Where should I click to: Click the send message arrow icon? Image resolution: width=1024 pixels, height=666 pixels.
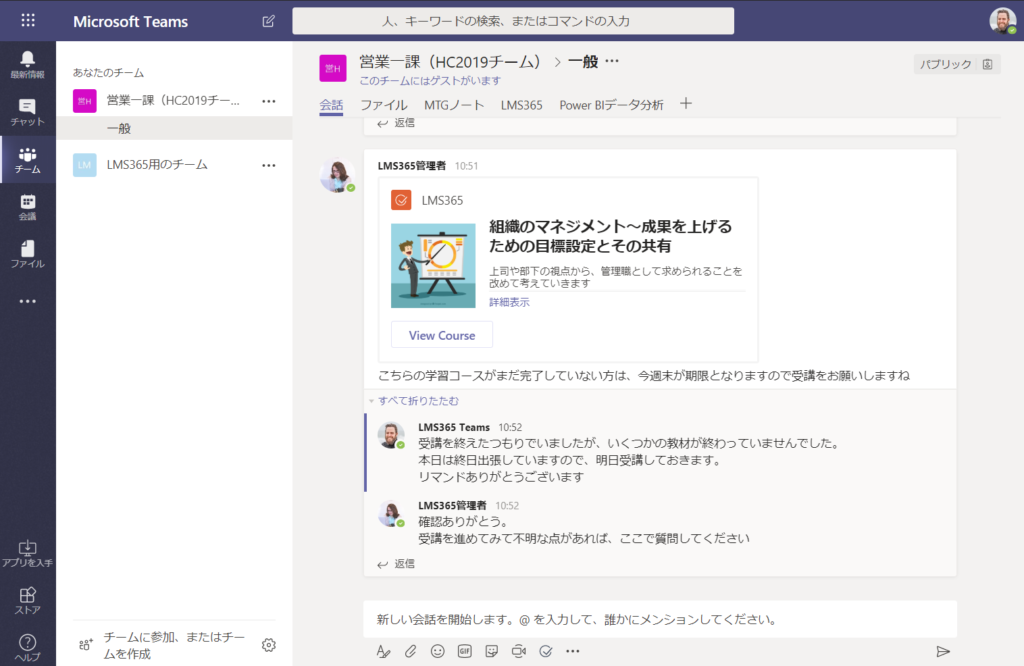[942, 651]
